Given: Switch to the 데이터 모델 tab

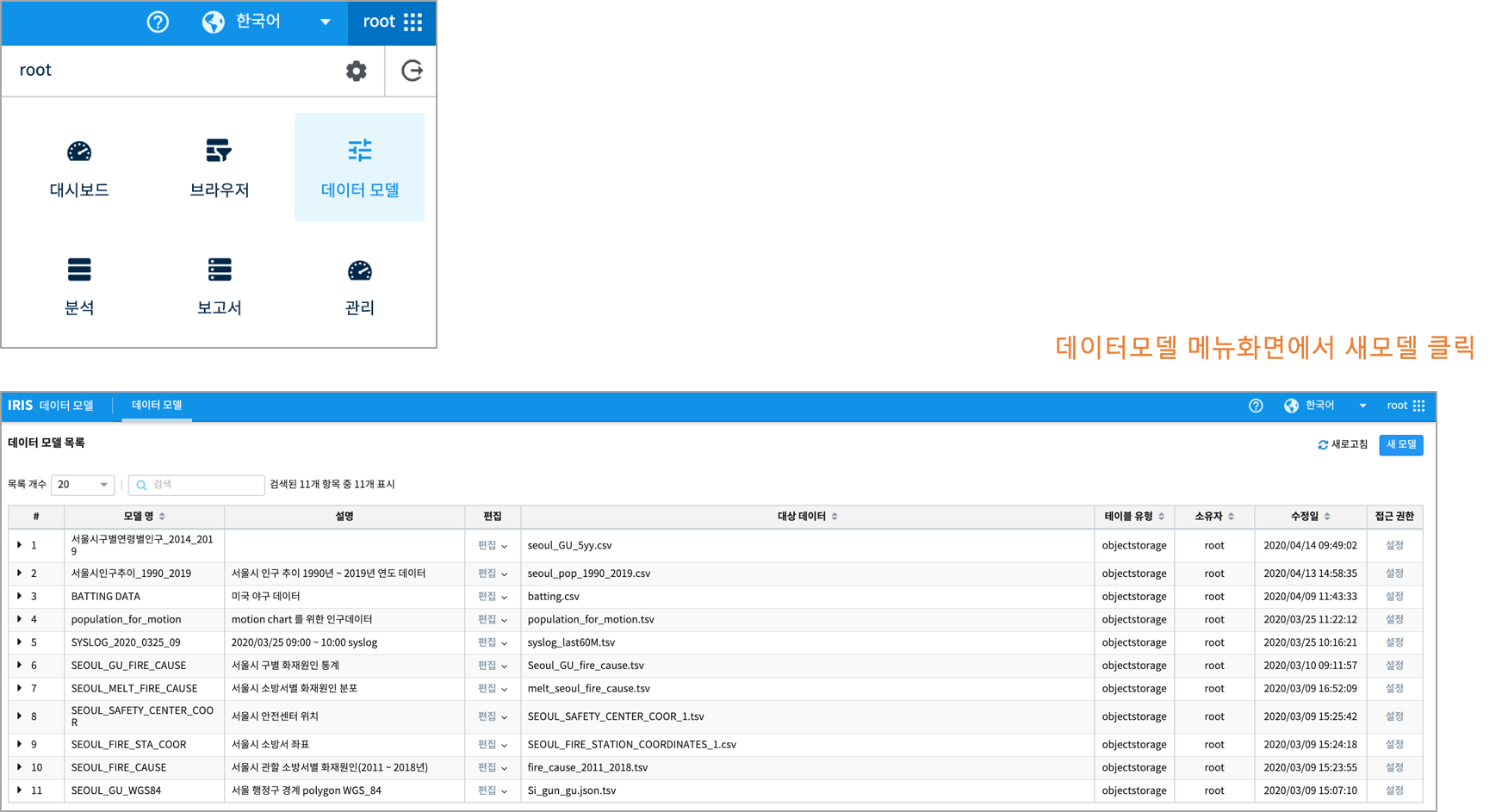Looking at the screenshot, I should click(x=157, y=406).
